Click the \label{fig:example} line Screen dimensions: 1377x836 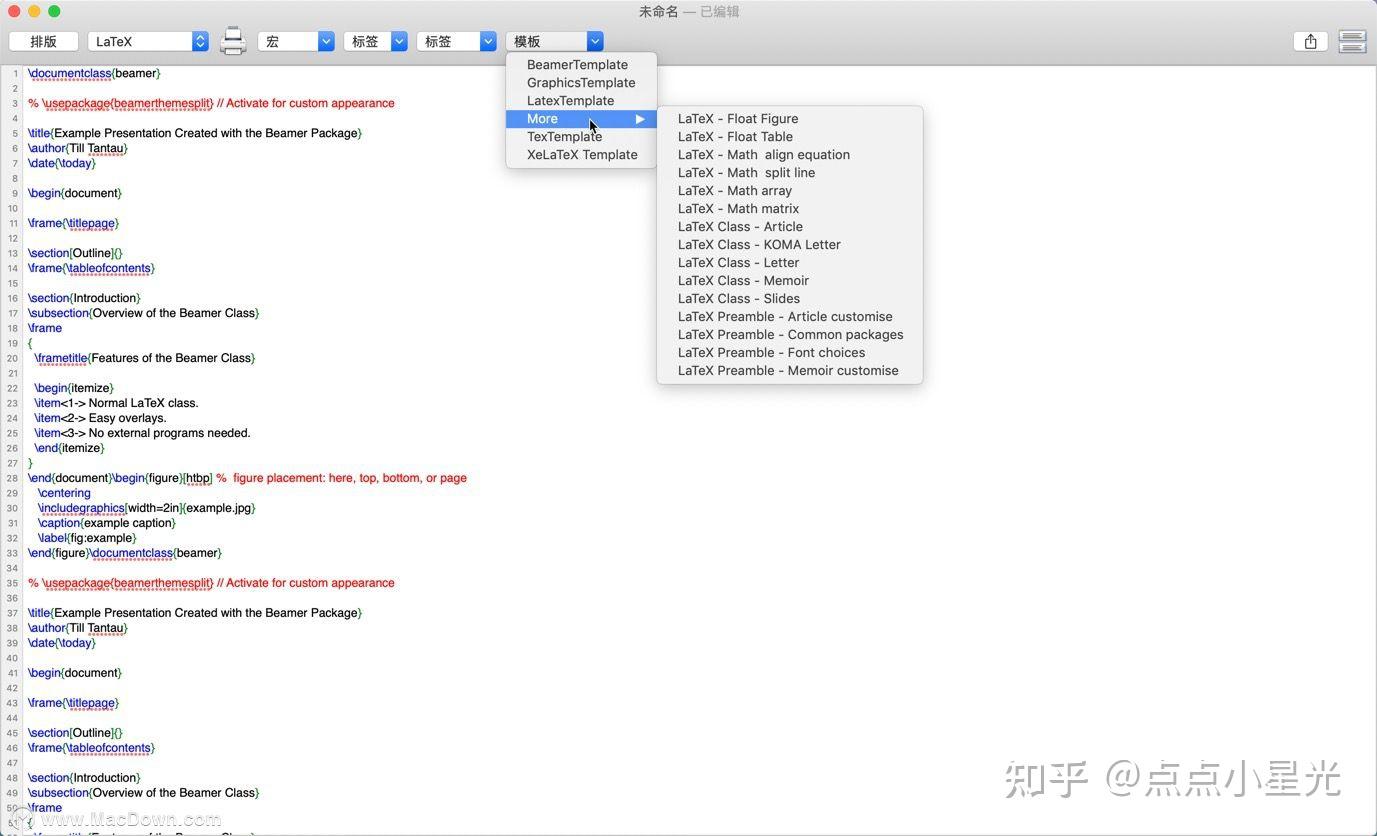[87, 538]
